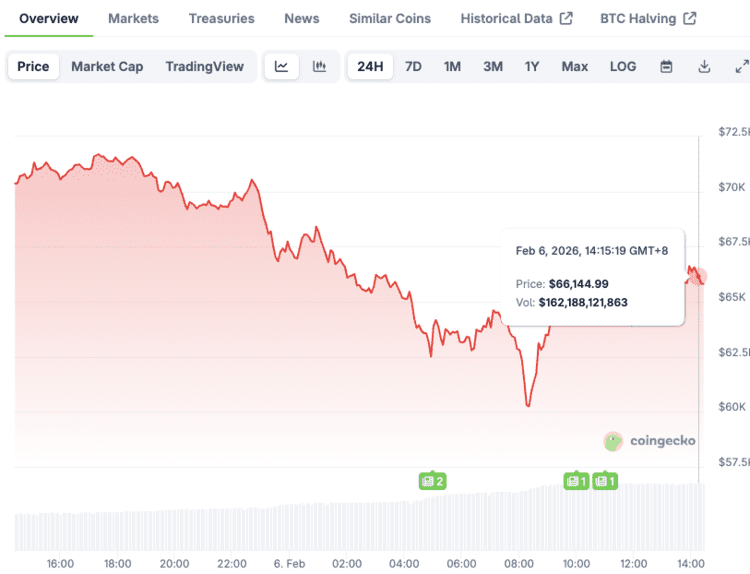The height and width of the screenshot is (574, 750).
Task: Select Max time range
Action: [575, 67]
